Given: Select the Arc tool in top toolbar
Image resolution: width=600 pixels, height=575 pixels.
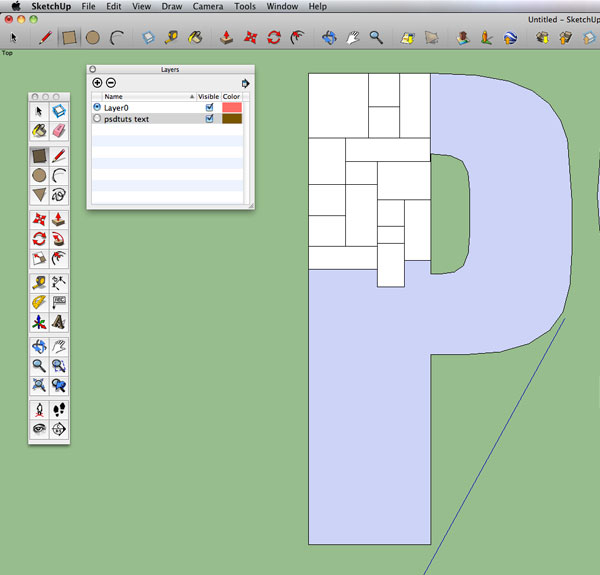Looking at the screenshot, I should coord(116,37).
